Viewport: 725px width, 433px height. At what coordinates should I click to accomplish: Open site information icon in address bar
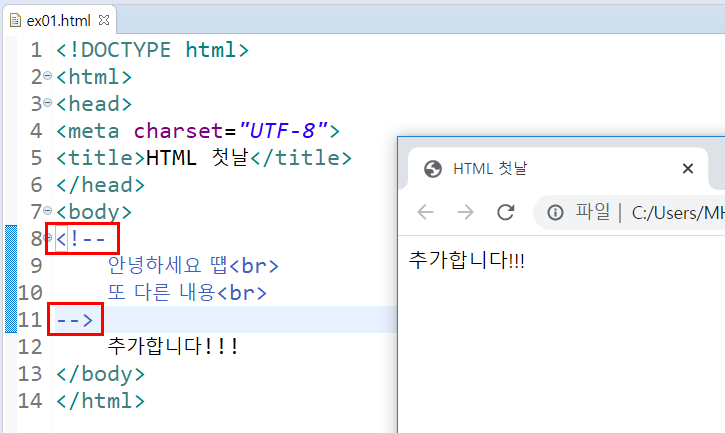[x=555, y=213]
